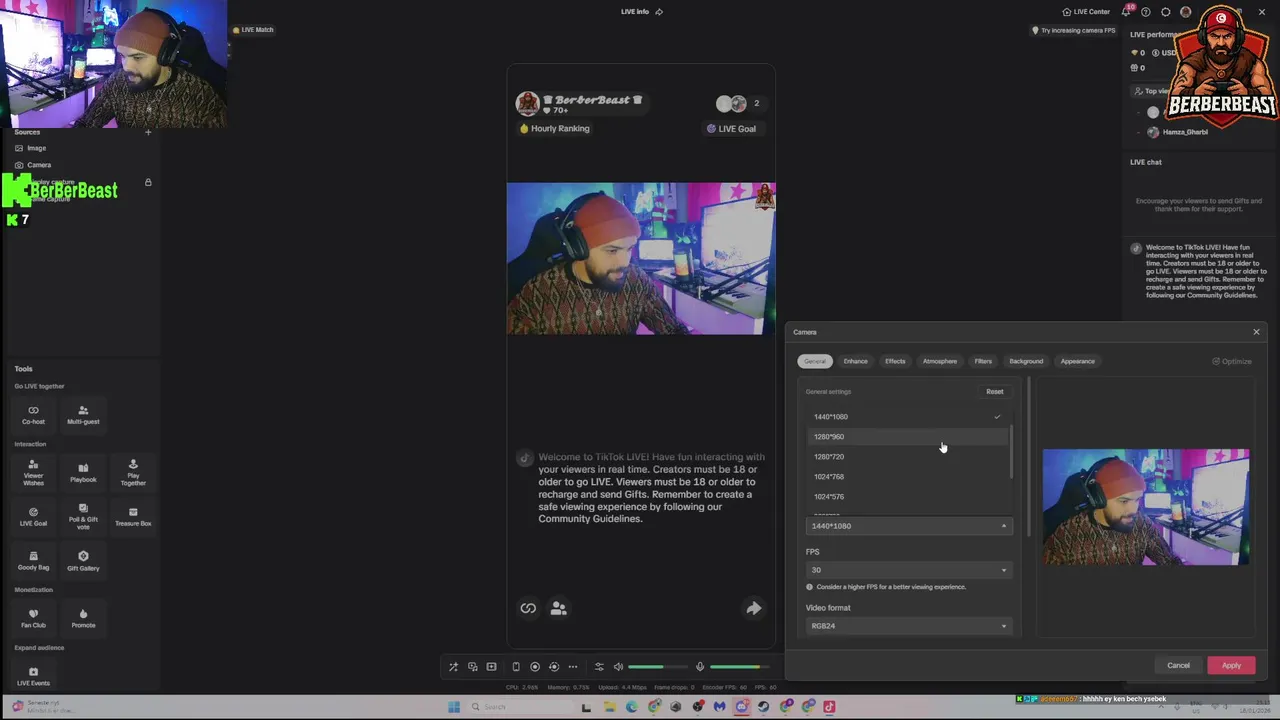Screen dimensions: 1280x720
Task: Edit LIVE info pencil icon
Action: (x=659, y=12)
